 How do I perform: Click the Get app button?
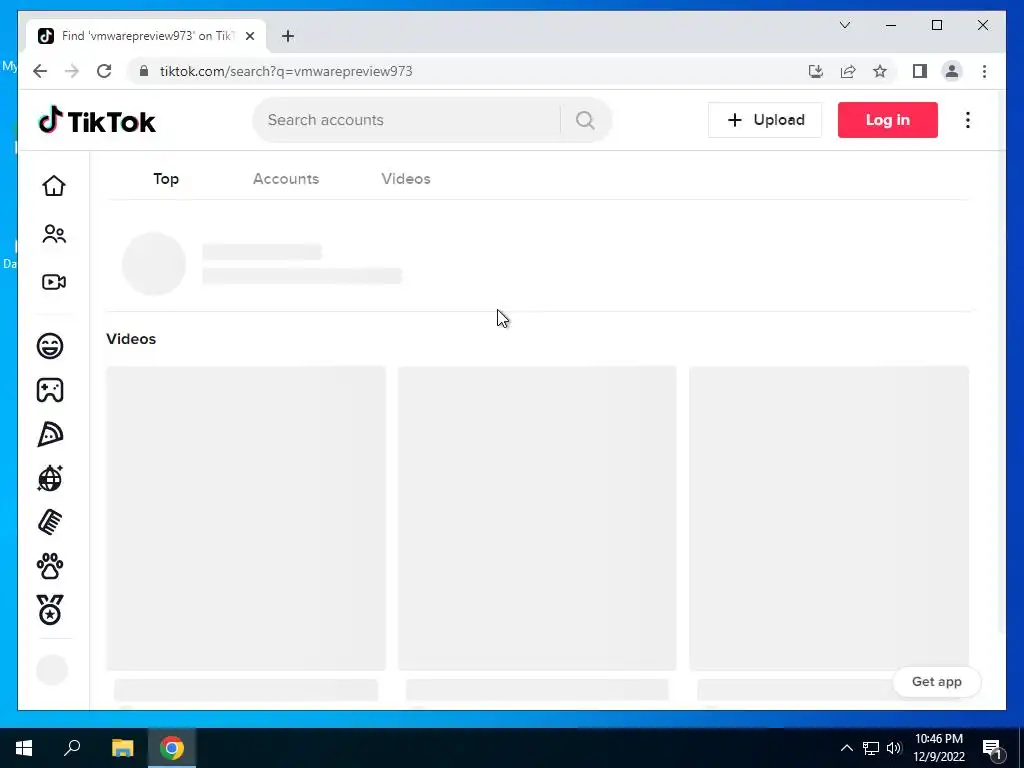click(x=936, y=681)
